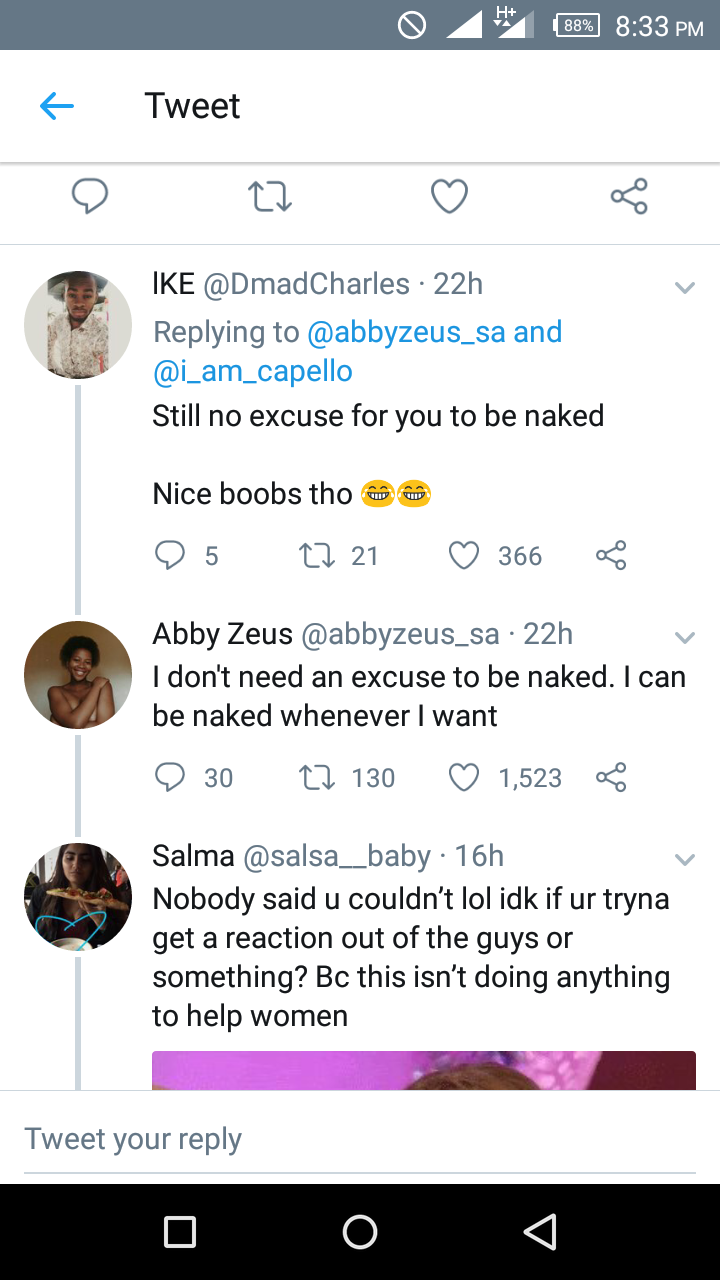720x1280 pixels.
Task: Share the main tweet at top
Action: (x=629, y=196)
